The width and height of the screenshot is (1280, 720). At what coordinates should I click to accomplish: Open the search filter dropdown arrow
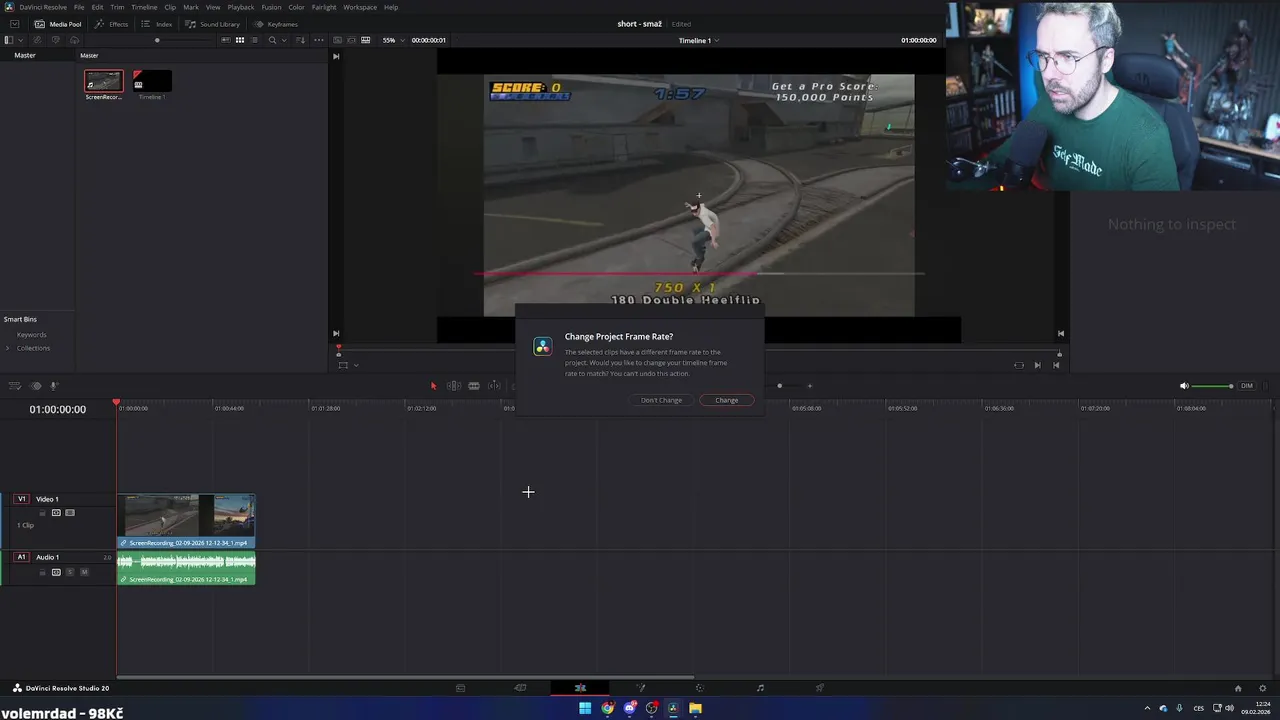point(284,40)
